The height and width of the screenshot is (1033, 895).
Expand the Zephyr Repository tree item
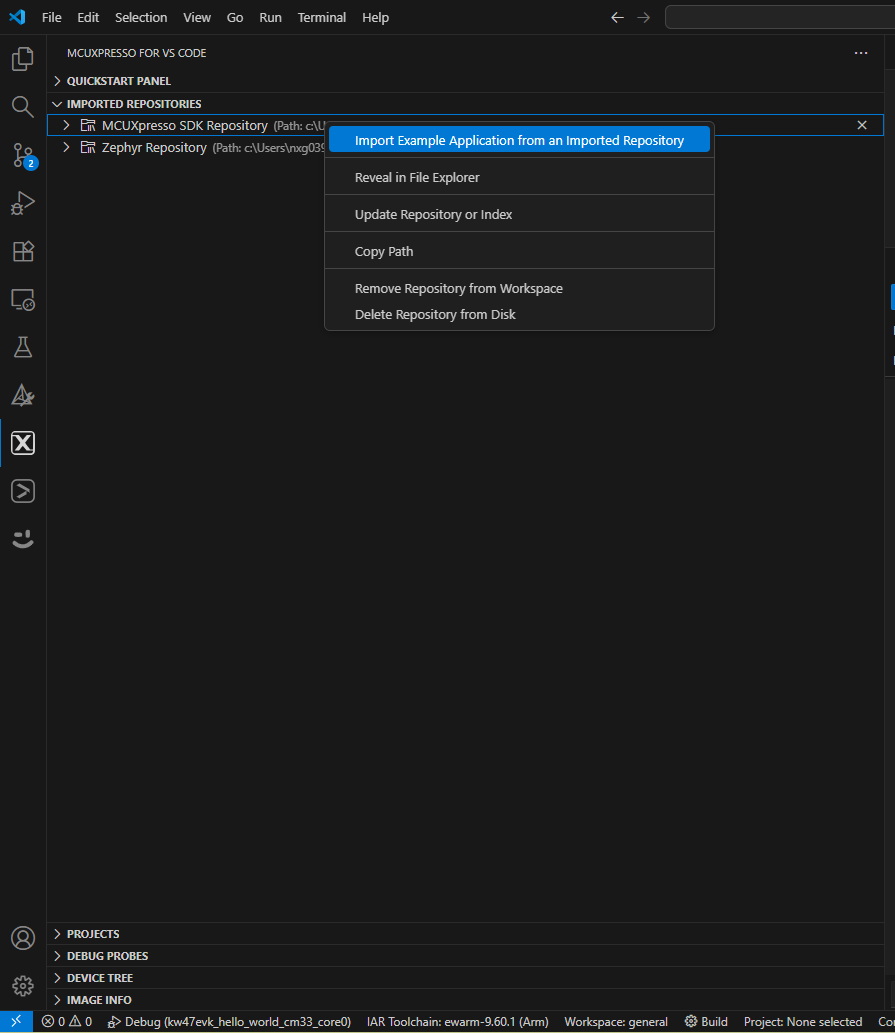click(65, 147)
